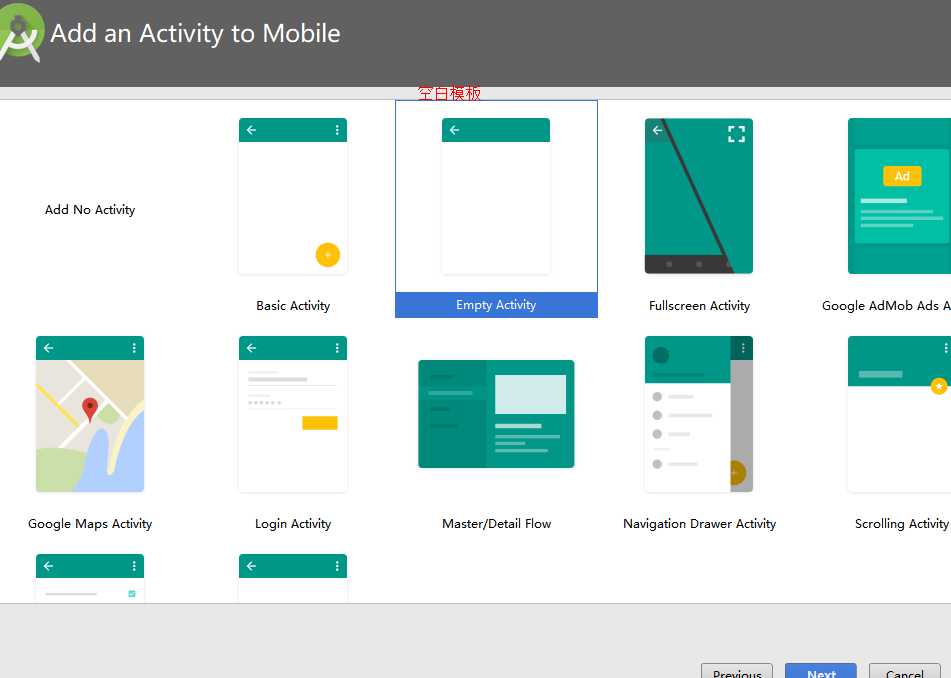This screenshot has height=678, width=951.
Task: Click the yellow FAB in Basic Activity preview
Action: coord(328,255)
